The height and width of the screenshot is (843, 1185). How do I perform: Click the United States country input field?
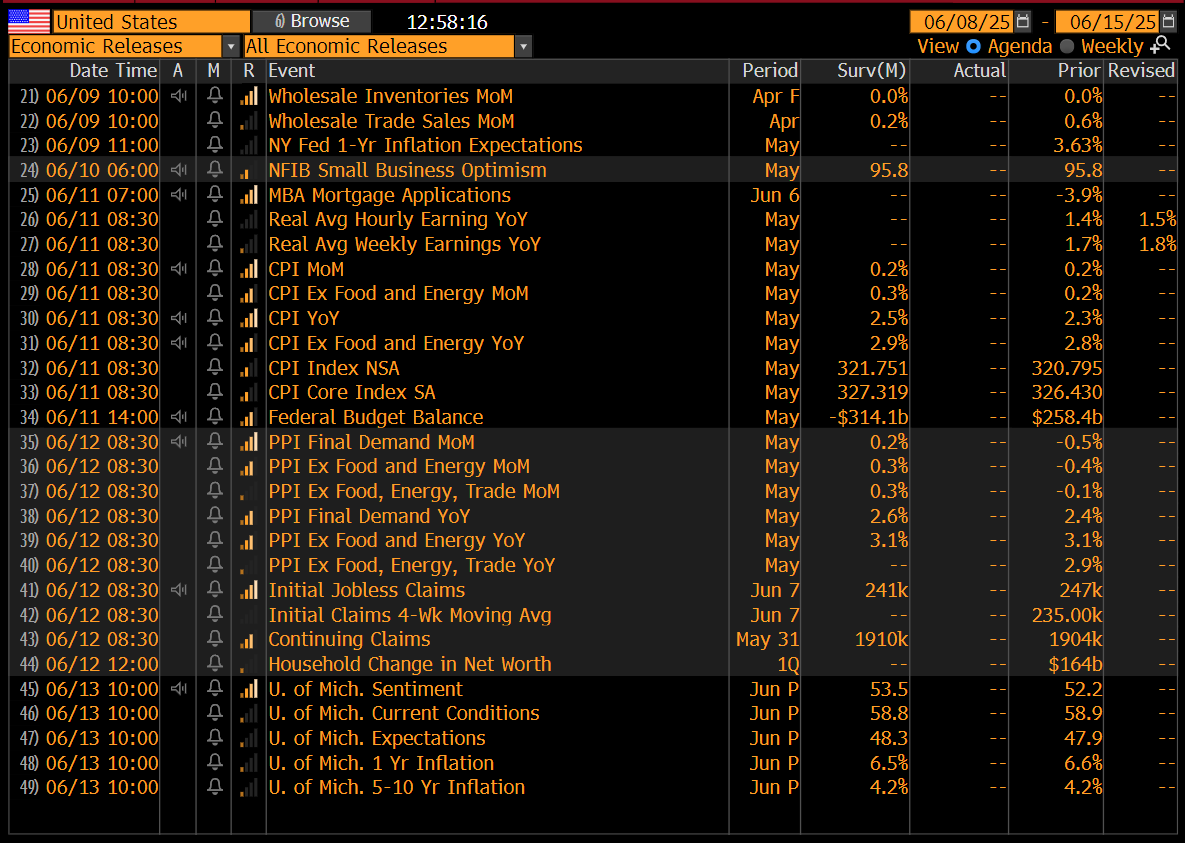coord(151,21)
